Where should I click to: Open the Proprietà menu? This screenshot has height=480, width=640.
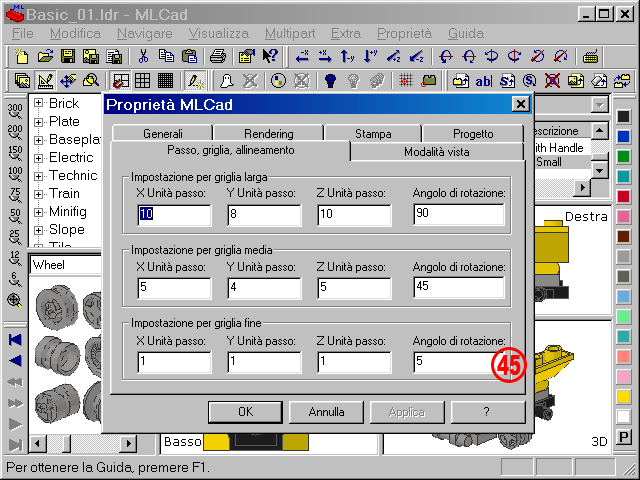point(404,33)
